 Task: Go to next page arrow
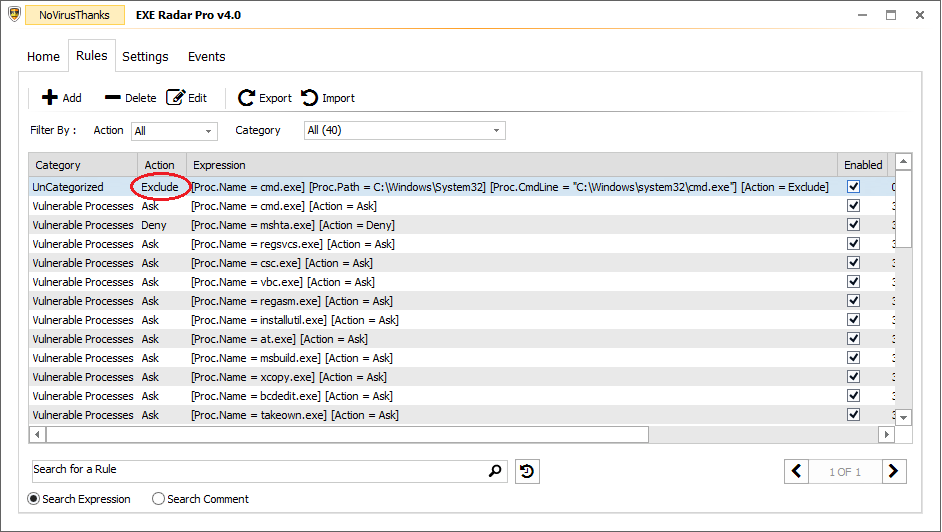click(x=894, y=471)
